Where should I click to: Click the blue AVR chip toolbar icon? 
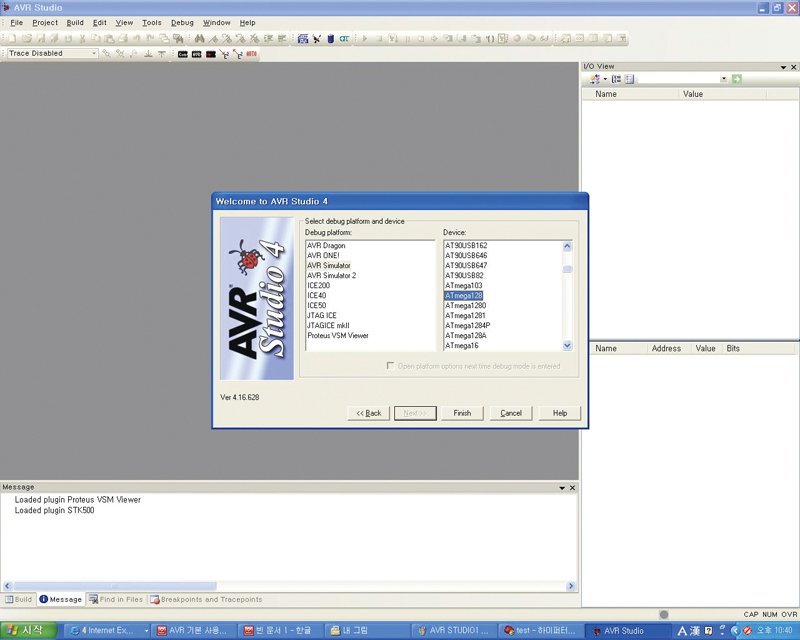[x=331, y=38]
